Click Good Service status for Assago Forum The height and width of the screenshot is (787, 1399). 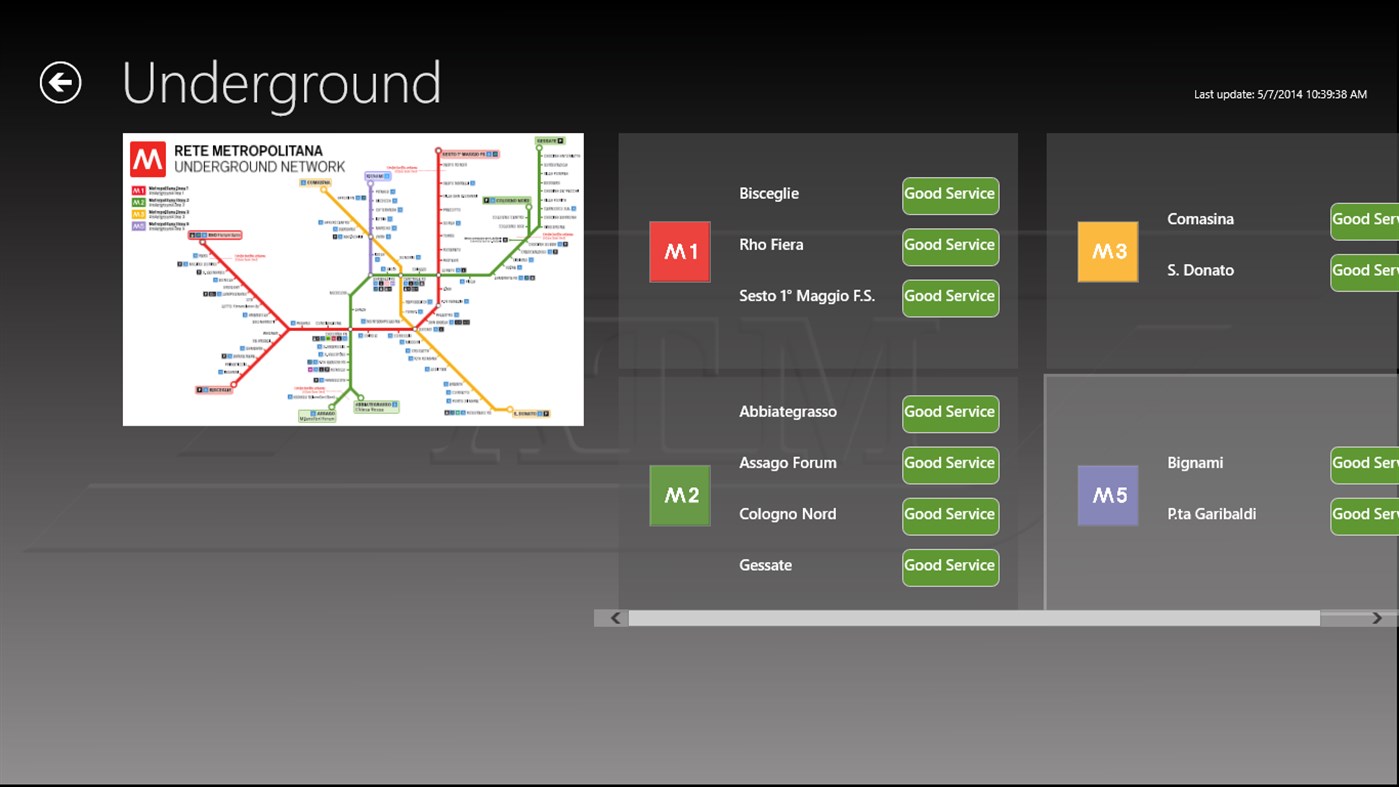click(x=950, y=464)
